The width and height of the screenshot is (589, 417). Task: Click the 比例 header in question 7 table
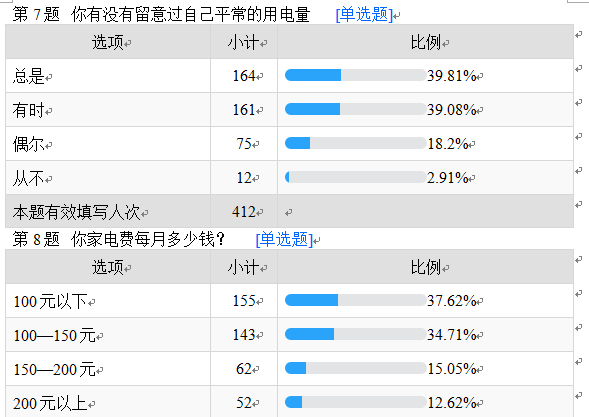pos(425,42)
